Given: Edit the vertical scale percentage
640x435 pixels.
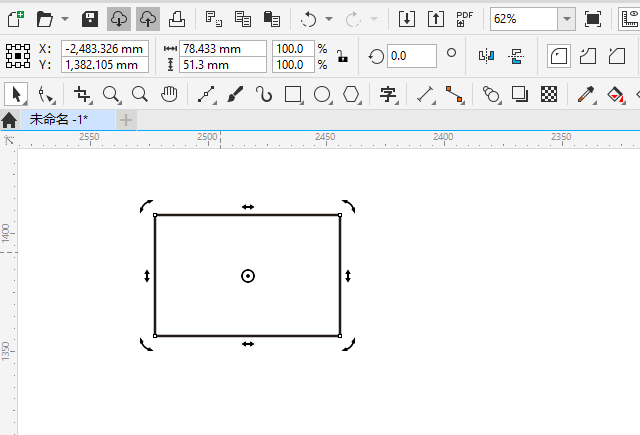Looking at the screenshot, I should [293, 64].
